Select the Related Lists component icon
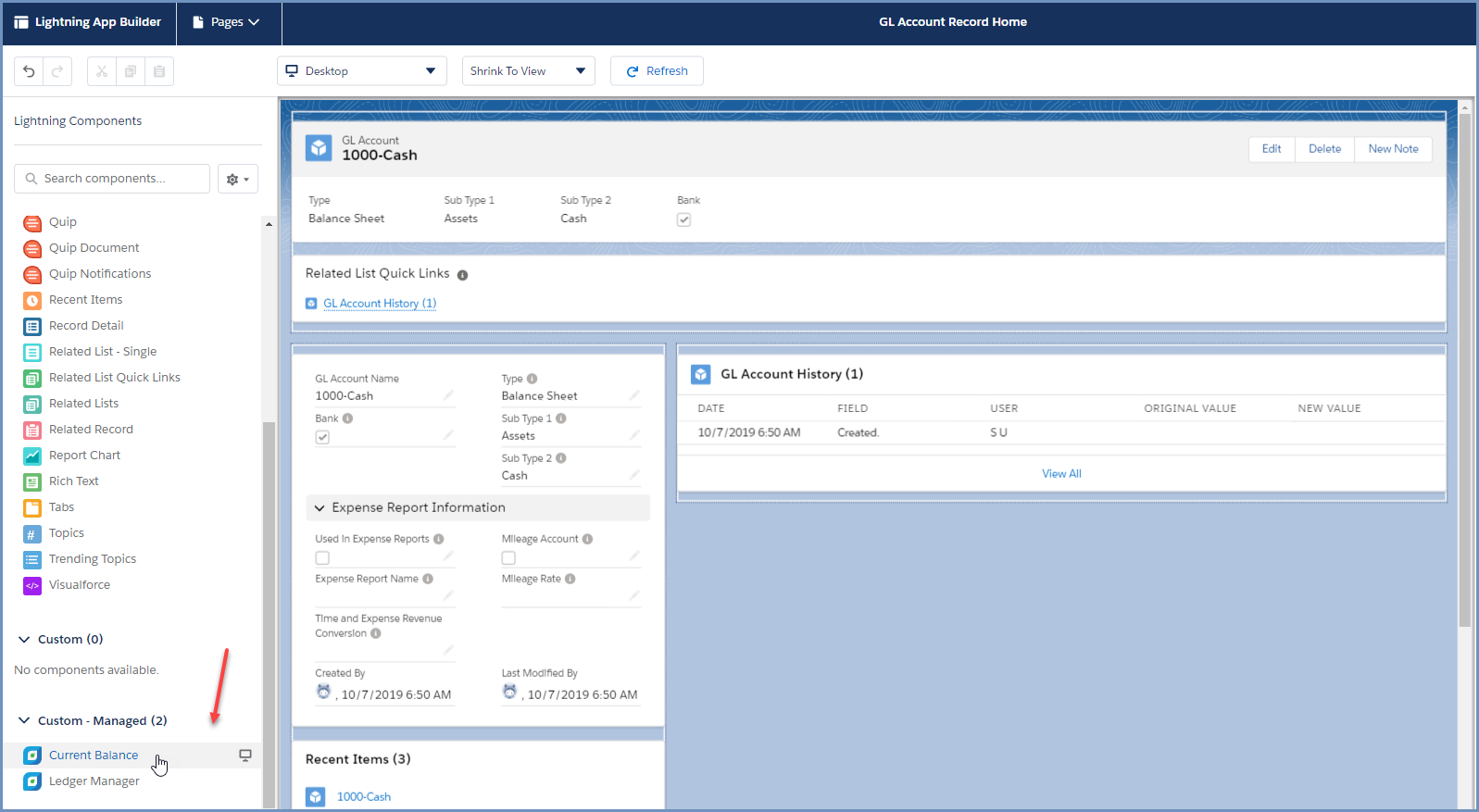The width and height of the screenshot is (1479, 812). click(32, 405)
